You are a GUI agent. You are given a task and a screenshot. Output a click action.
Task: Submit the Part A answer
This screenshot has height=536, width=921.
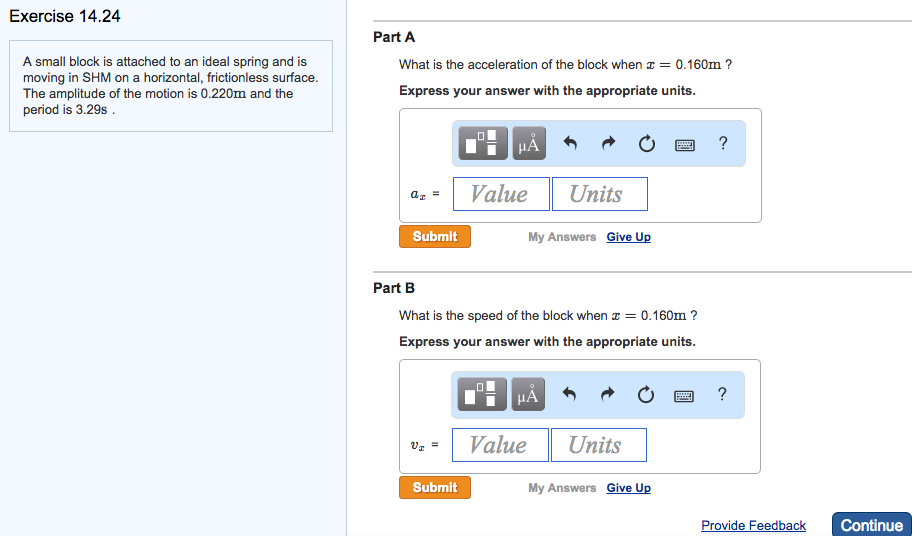point(435,237)
